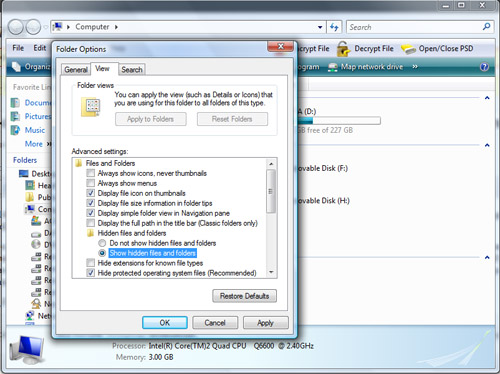Select Show hidden files and folders radio
Screen dimensions: 500x374
coord(102,253)
